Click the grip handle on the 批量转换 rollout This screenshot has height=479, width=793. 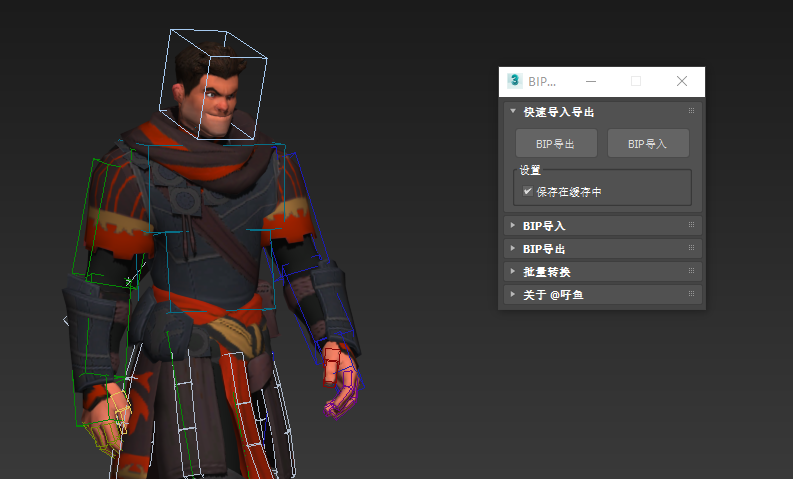click(691, 271)
